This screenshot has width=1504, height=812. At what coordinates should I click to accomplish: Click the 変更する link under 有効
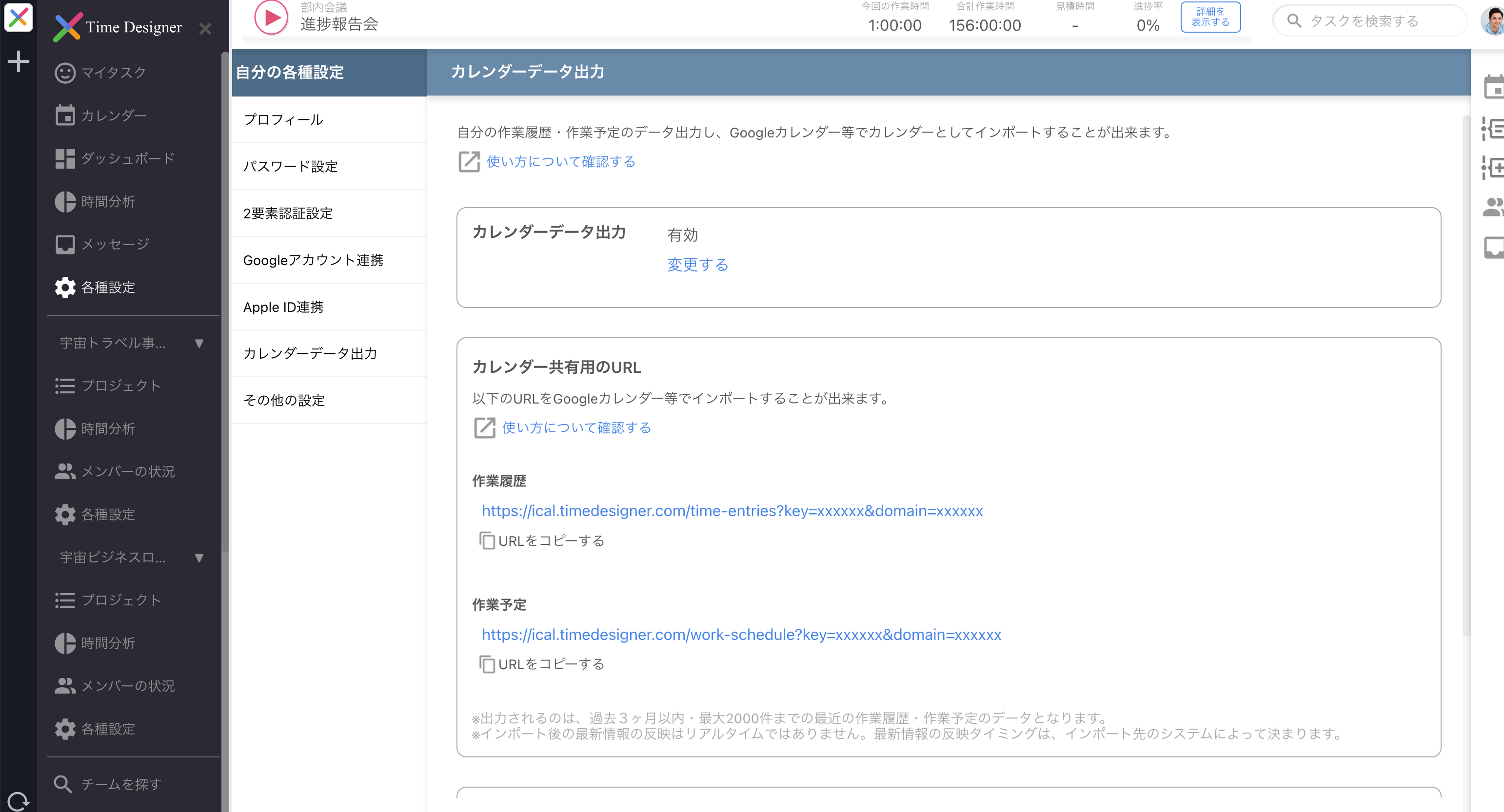pos(698,265)
